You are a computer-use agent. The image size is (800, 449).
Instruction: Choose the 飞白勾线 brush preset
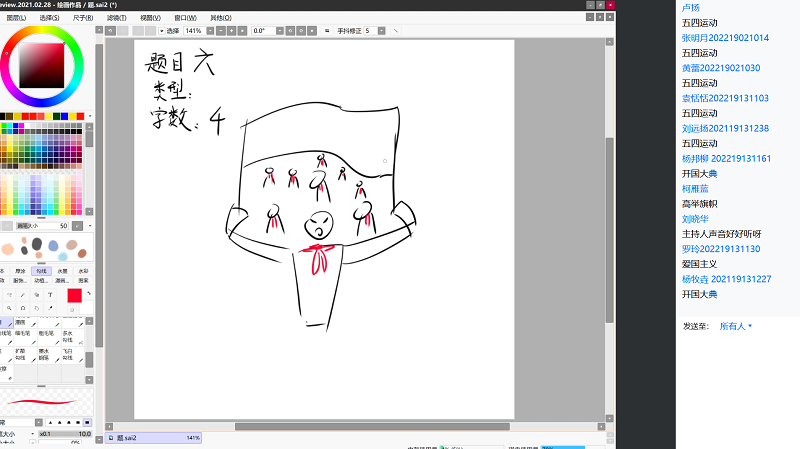point(73,355)
